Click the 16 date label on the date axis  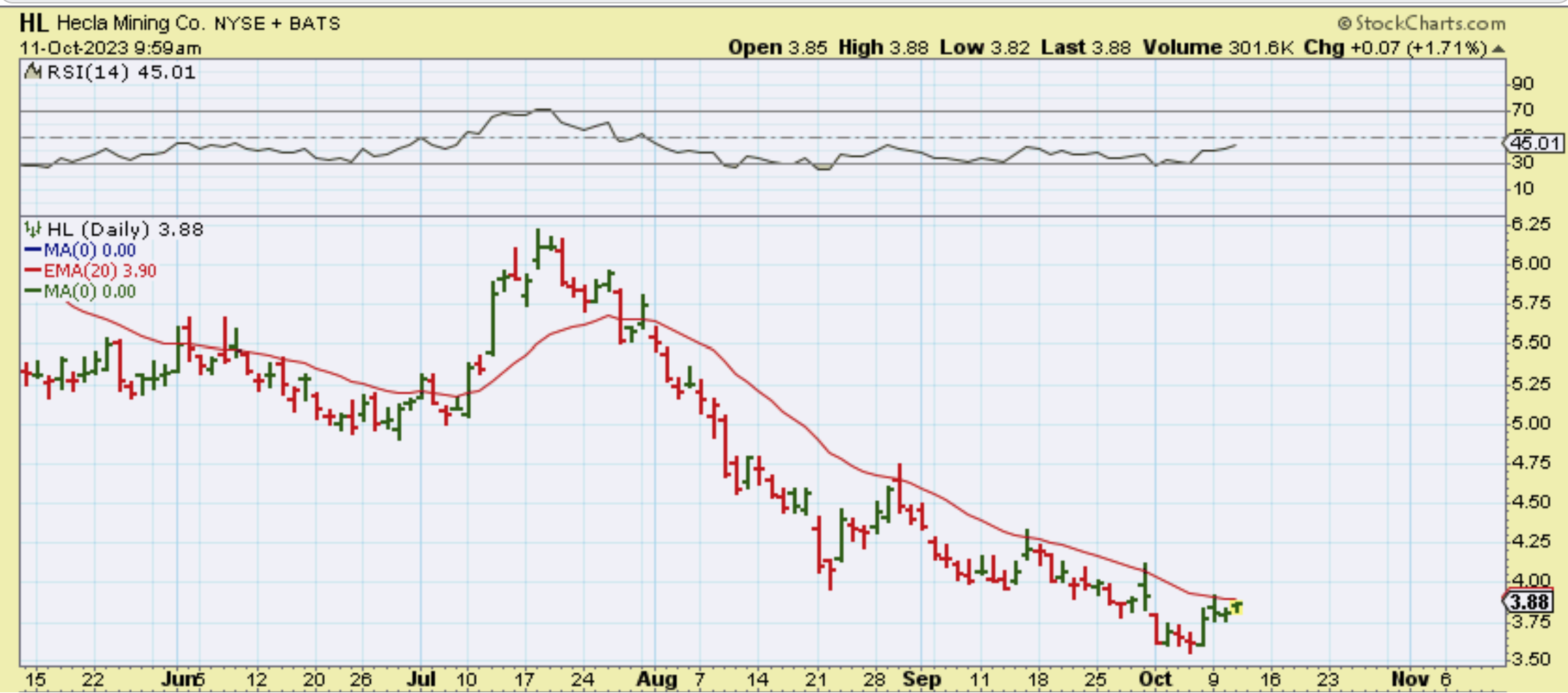[x=1270, y=679]
